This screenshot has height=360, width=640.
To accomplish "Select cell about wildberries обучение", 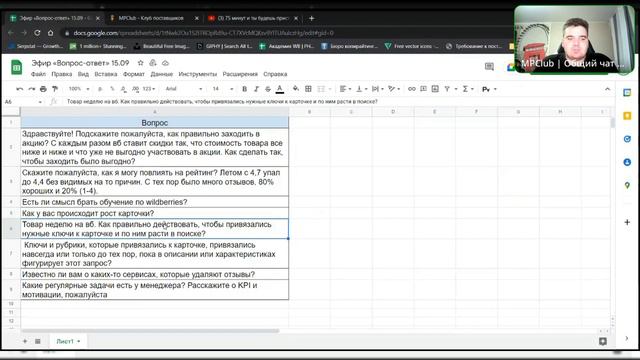I will coord(154,202).
